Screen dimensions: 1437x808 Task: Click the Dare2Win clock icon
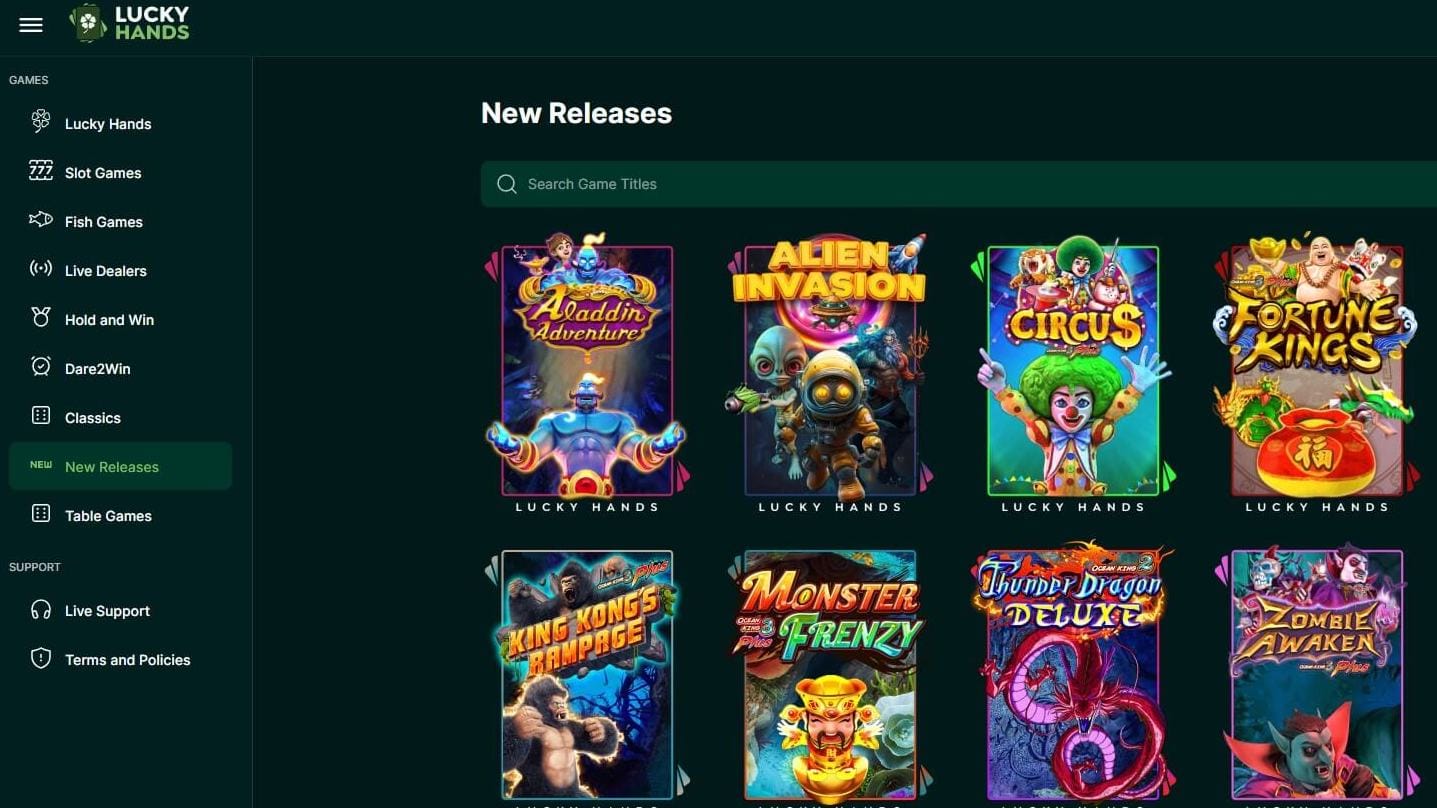(x=41, y=367)
